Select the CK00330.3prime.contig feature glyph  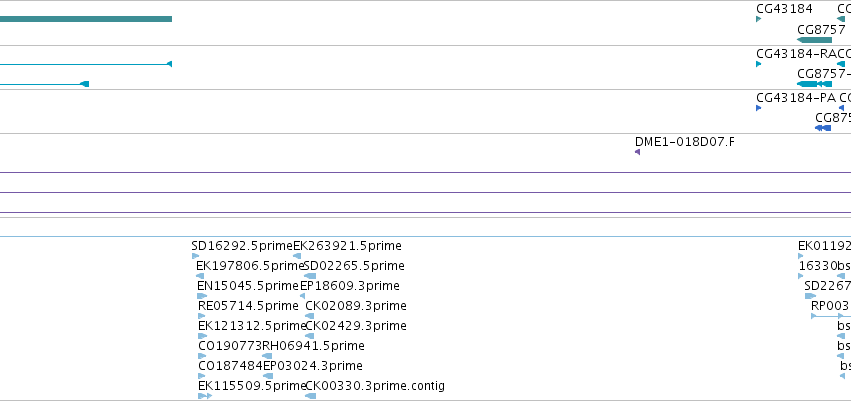[310, 396]
